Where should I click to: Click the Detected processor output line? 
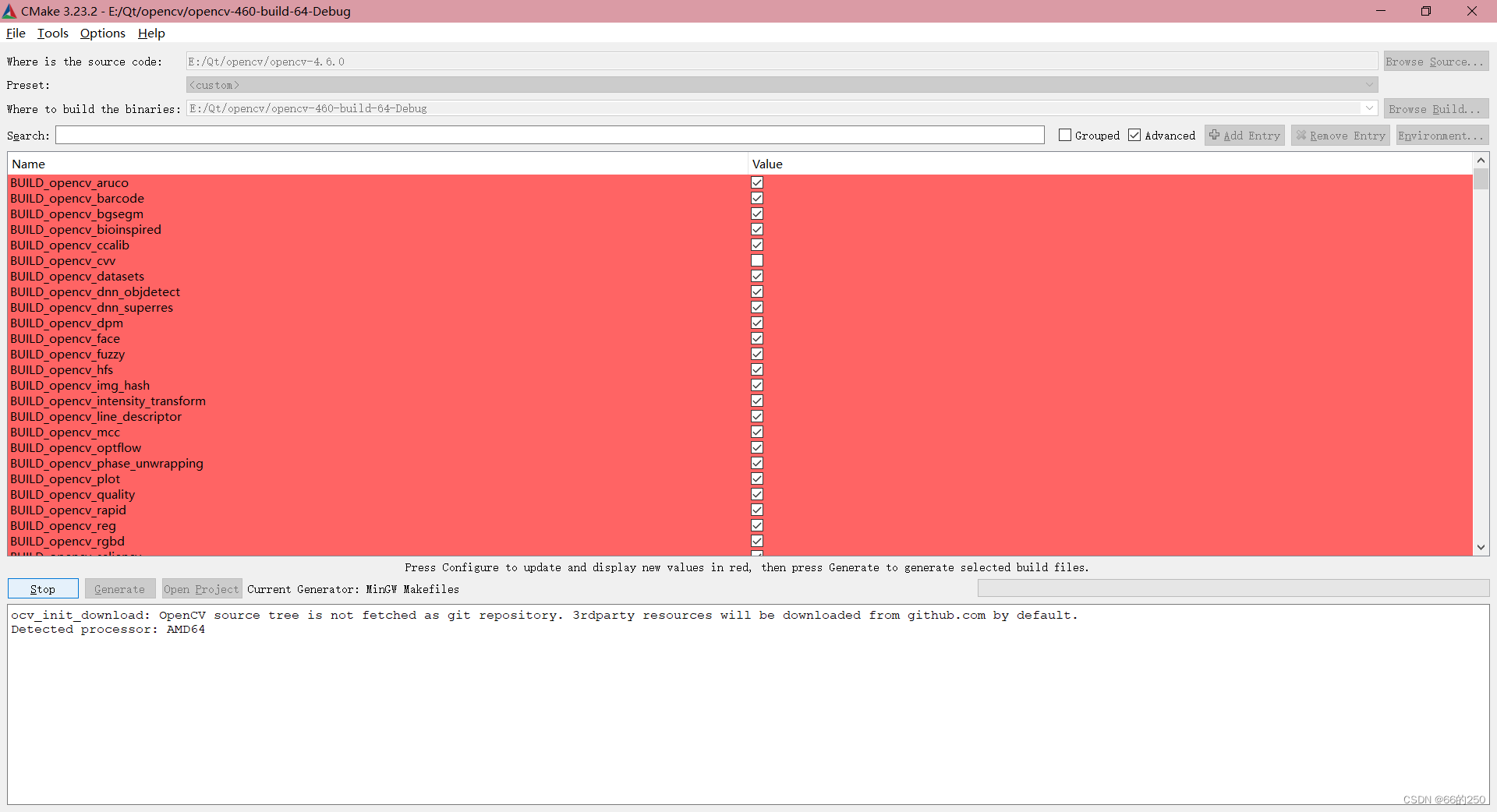pos(108,630)
